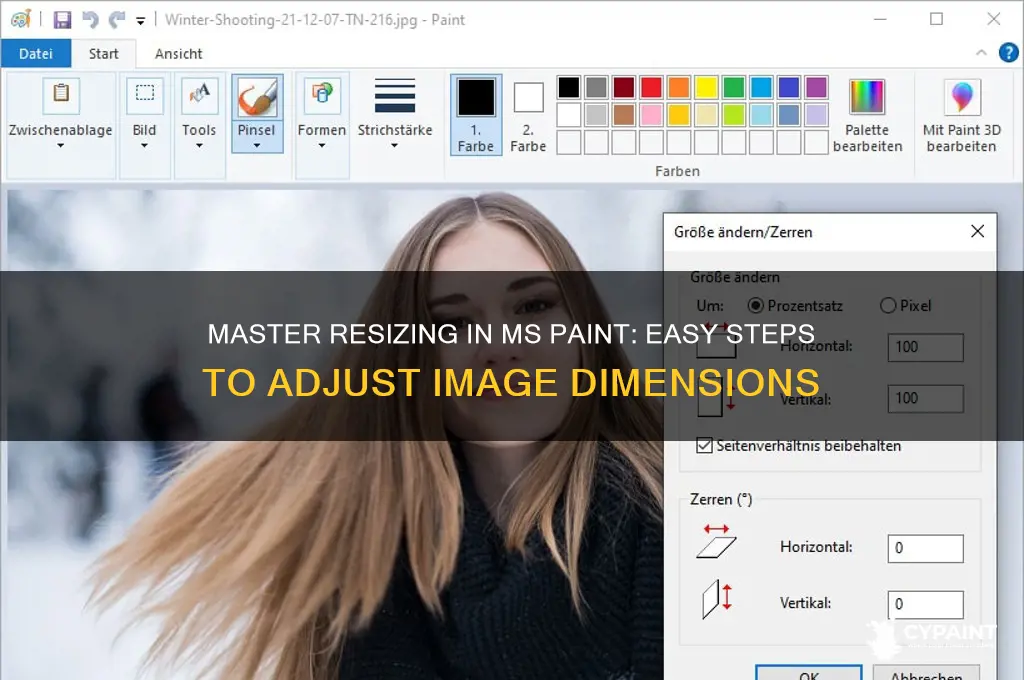This screenshot has height=680, width=1024.
Task: Pick the pink palette color
Action: click(651, 115)
